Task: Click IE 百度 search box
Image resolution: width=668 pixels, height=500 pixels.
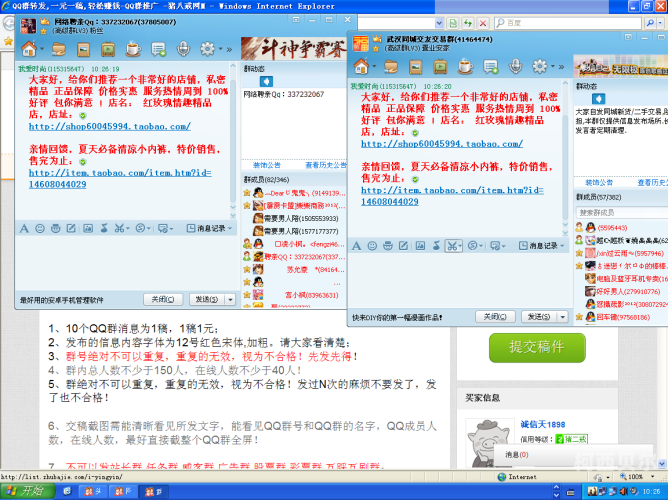Action: point(568,23)
